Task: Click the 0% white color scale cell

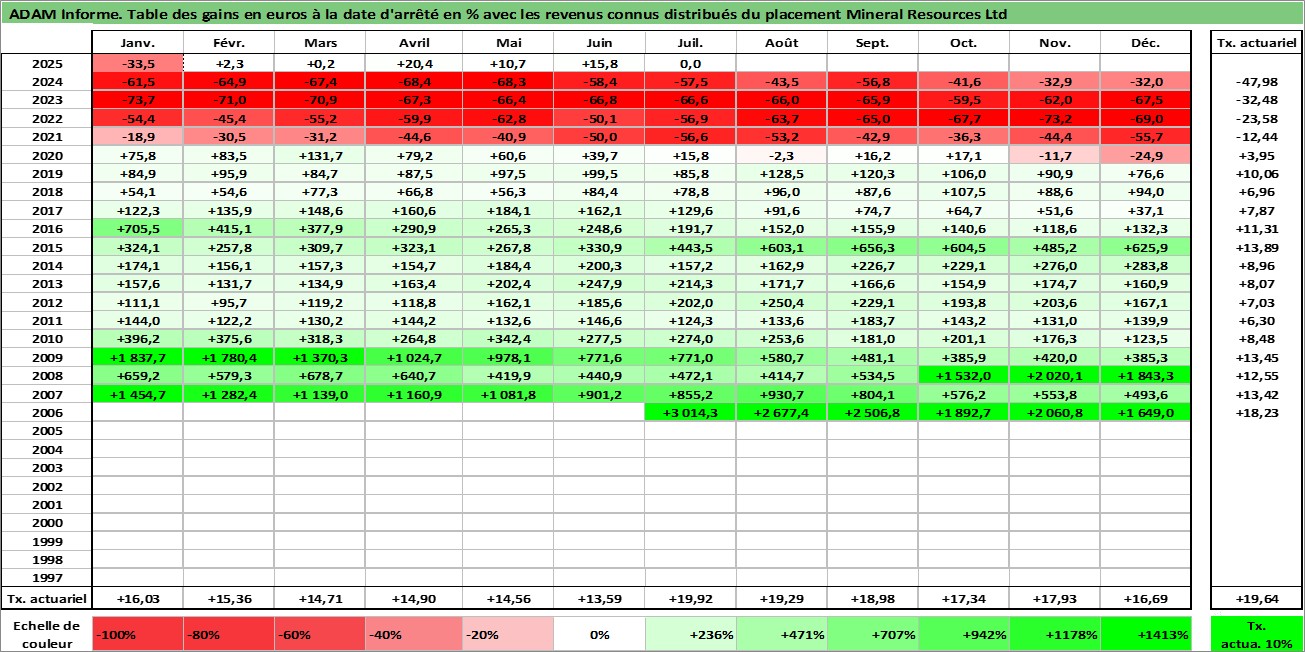Action: 600,634
